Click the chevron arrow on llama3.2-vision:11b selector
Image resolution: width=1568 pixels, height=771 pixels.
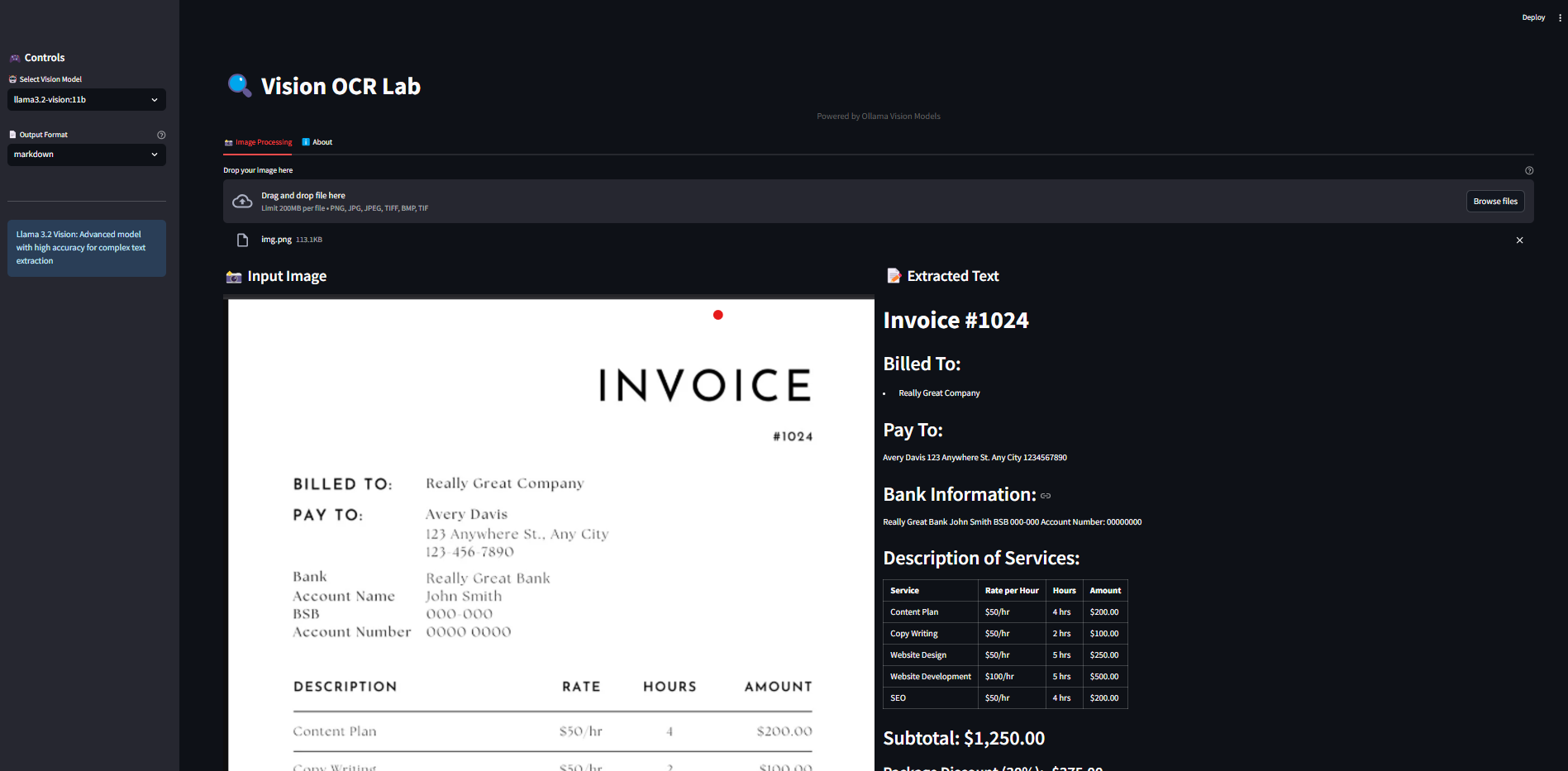(155, 100)
